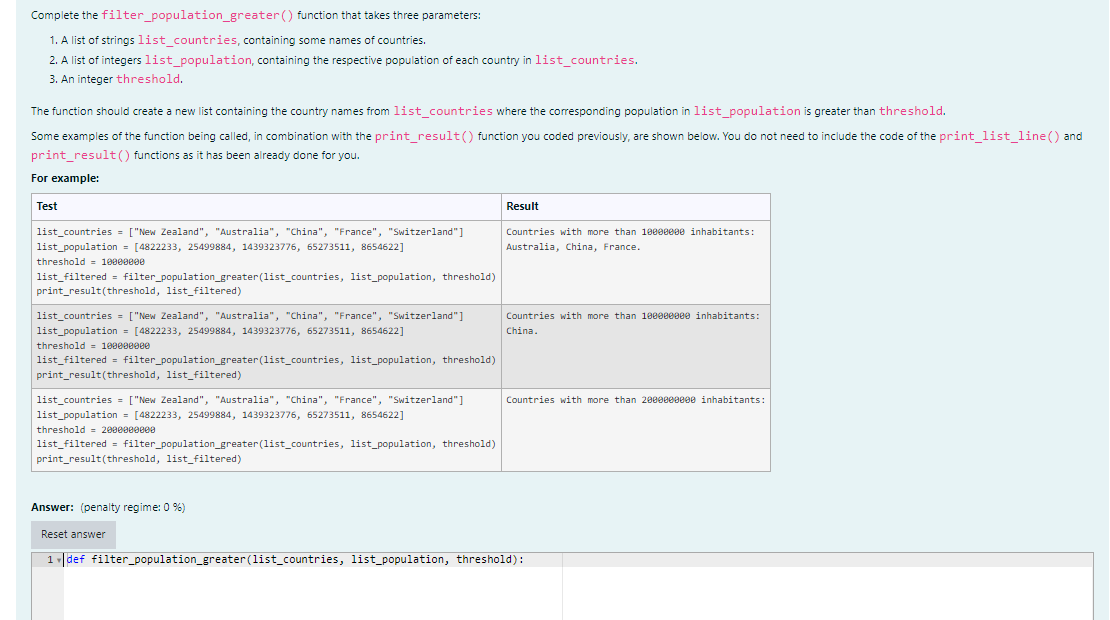Click the Reset answer button
Viewport: 1110px width, 620px height.
click(73, 534)
